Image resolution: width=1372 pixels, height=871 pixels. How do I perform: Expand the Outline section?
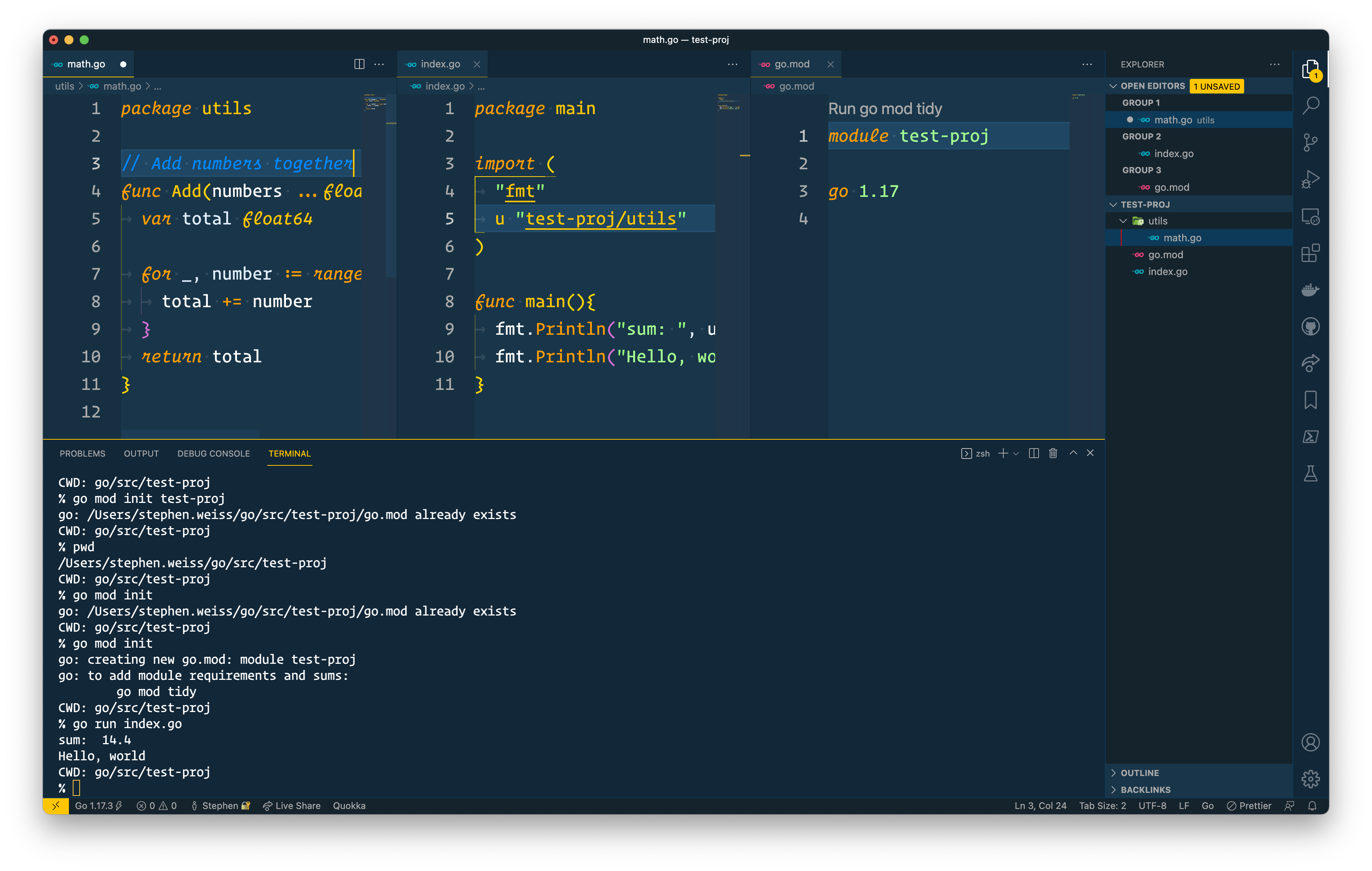point(1139,773)
